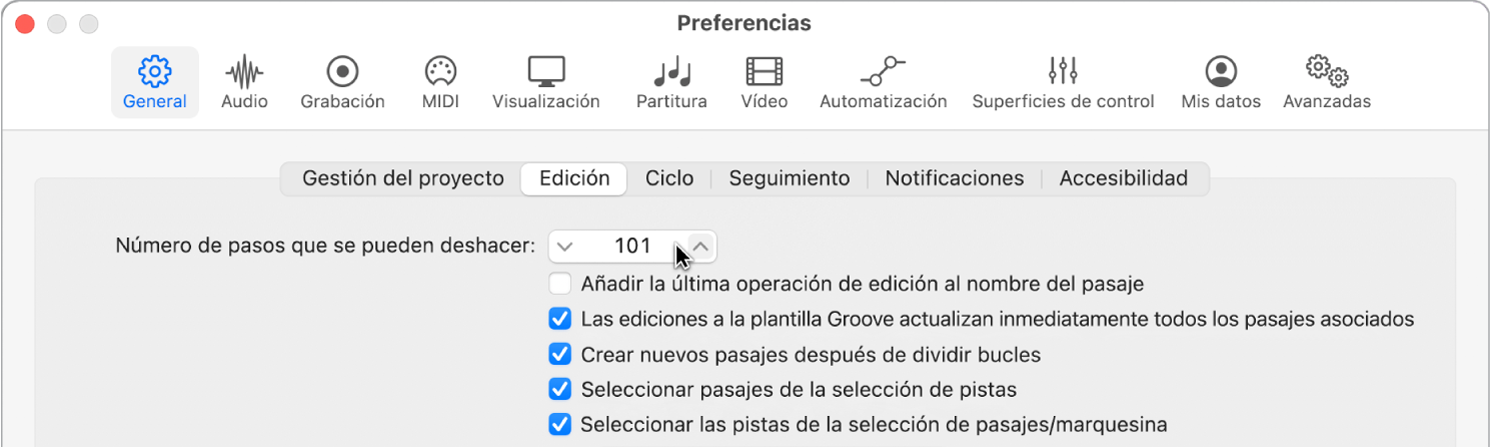The height and width of the screenshot is (447, 1490).
Task: Open Automatización curve icon
Action: [x=883, y=71]
